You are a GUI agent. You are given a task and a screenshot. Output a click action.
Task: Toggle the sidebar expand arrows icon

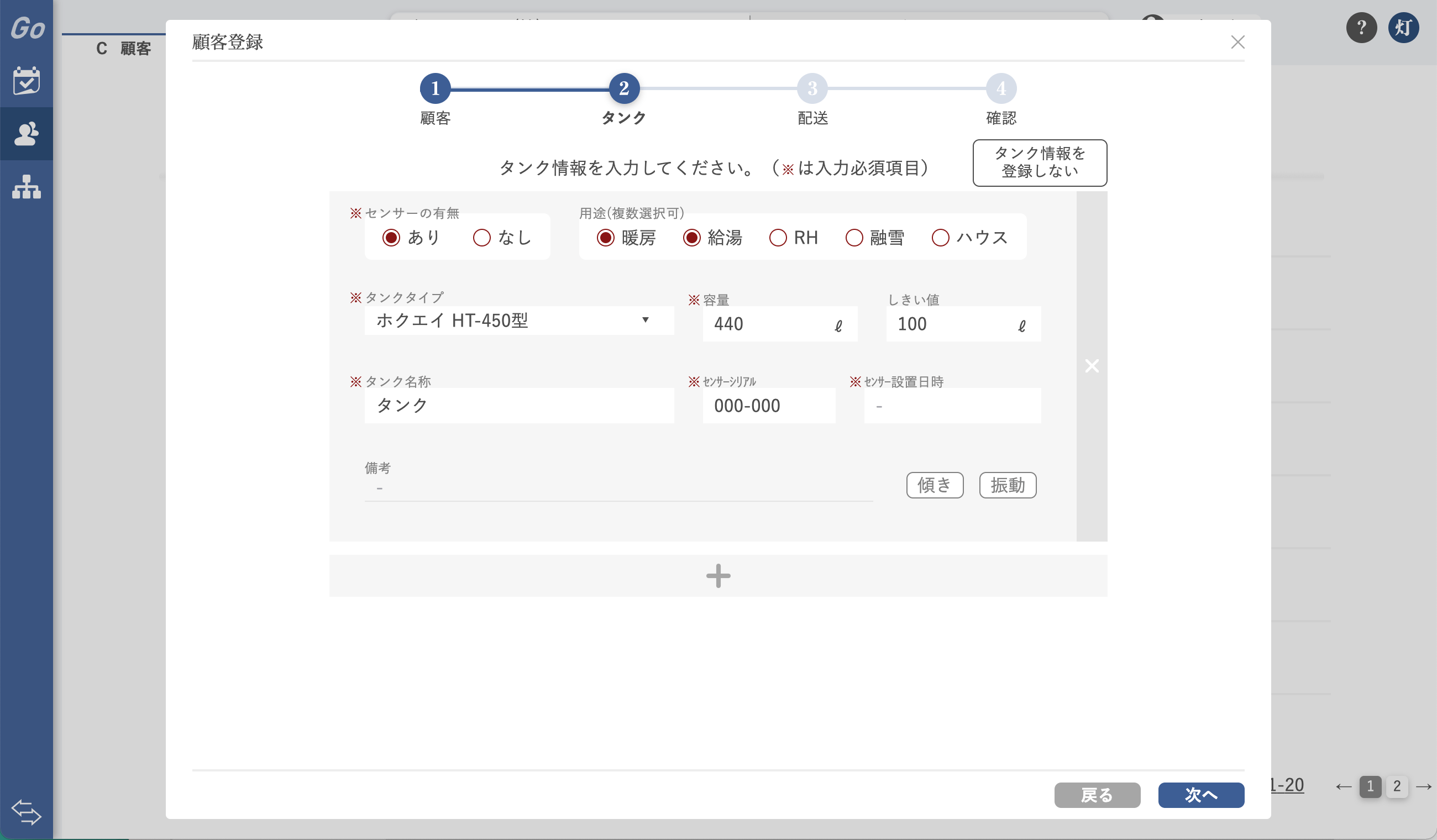click(x=26, y=811)
